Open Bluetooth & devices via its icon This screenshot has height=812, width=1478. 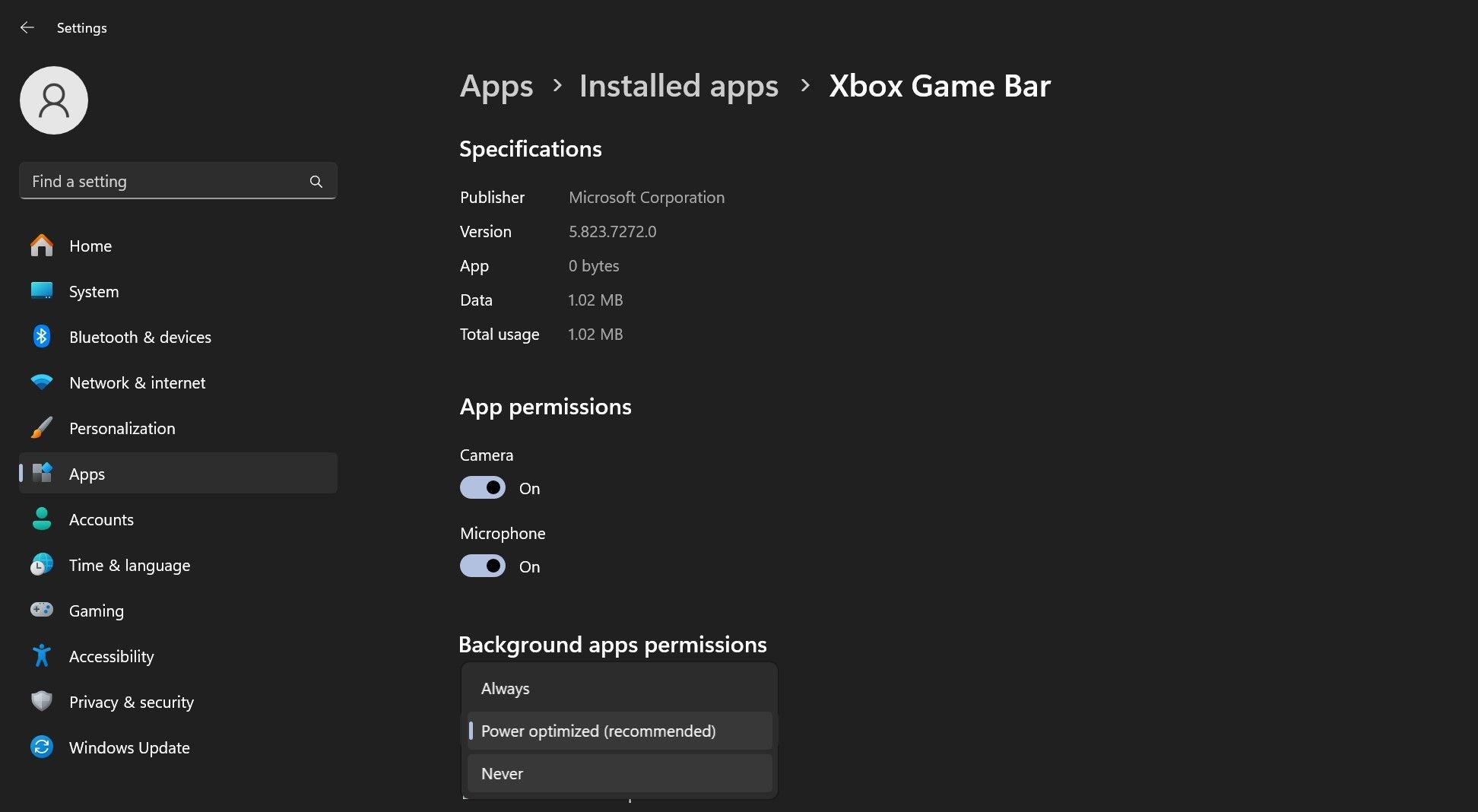pyautogui.click(x=41, y=337)
